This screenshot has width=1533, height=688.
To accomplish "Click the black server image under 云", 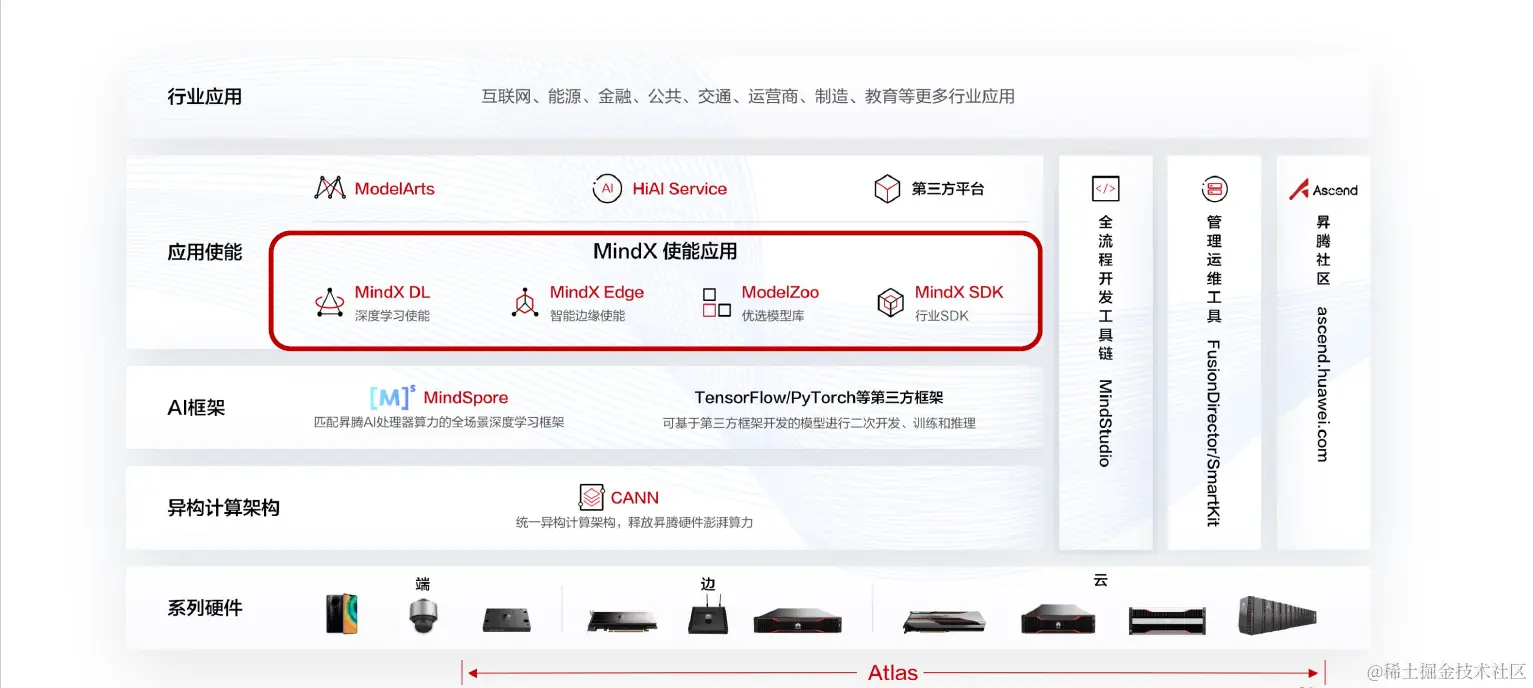I will tap(1058, 619).
